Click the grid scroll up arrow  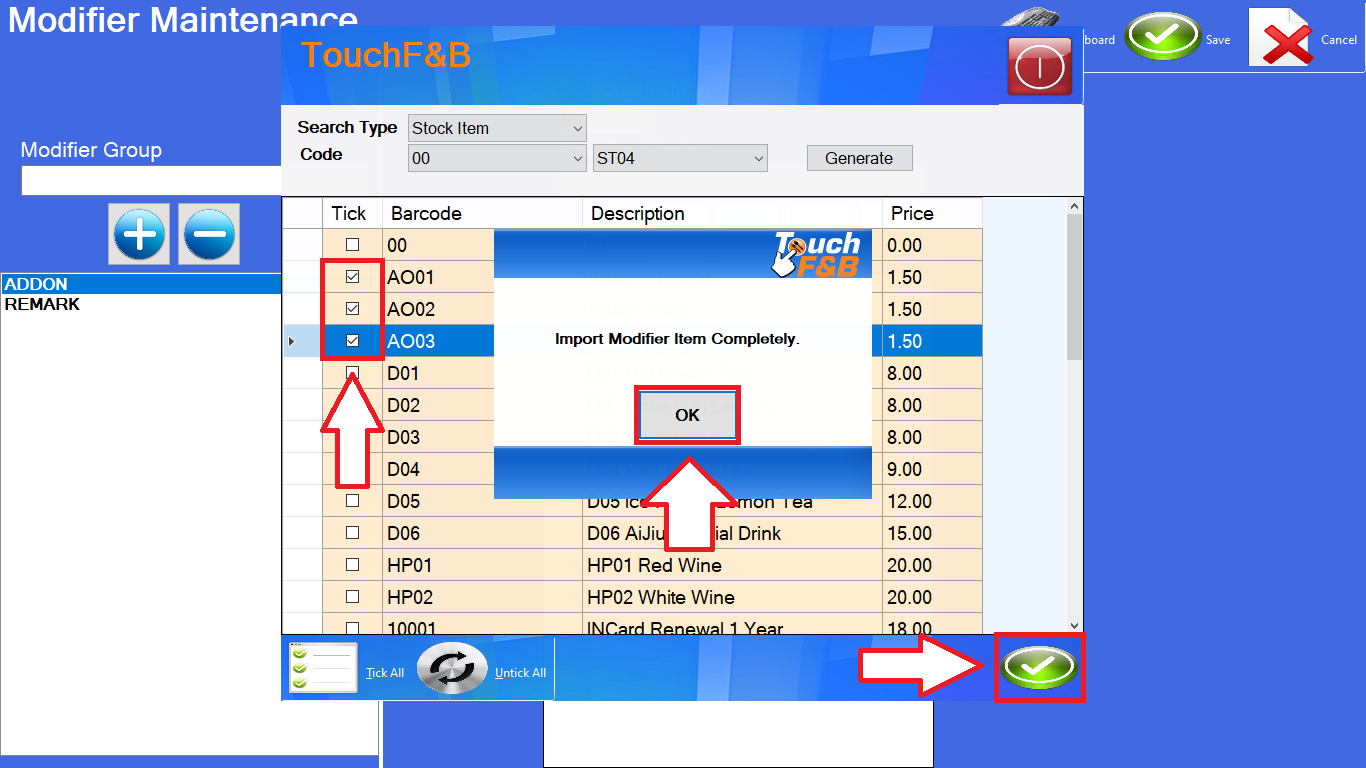click(x=1075, y=207)
